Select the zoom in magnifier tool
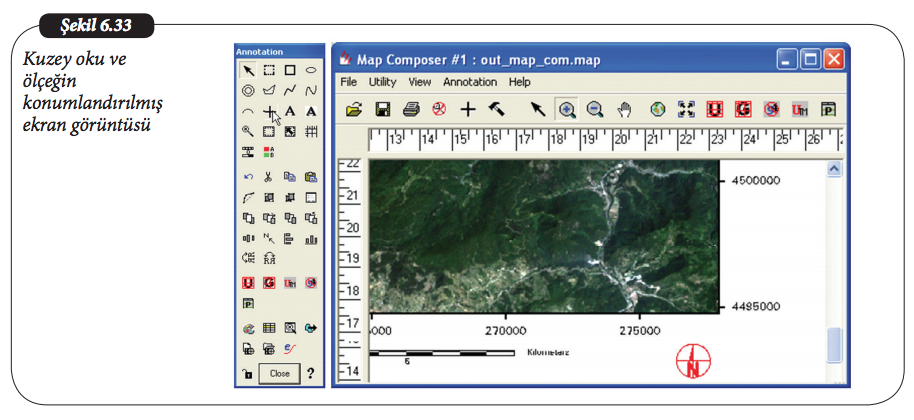The width and height of the screenshot is (914, 420). 567,110
